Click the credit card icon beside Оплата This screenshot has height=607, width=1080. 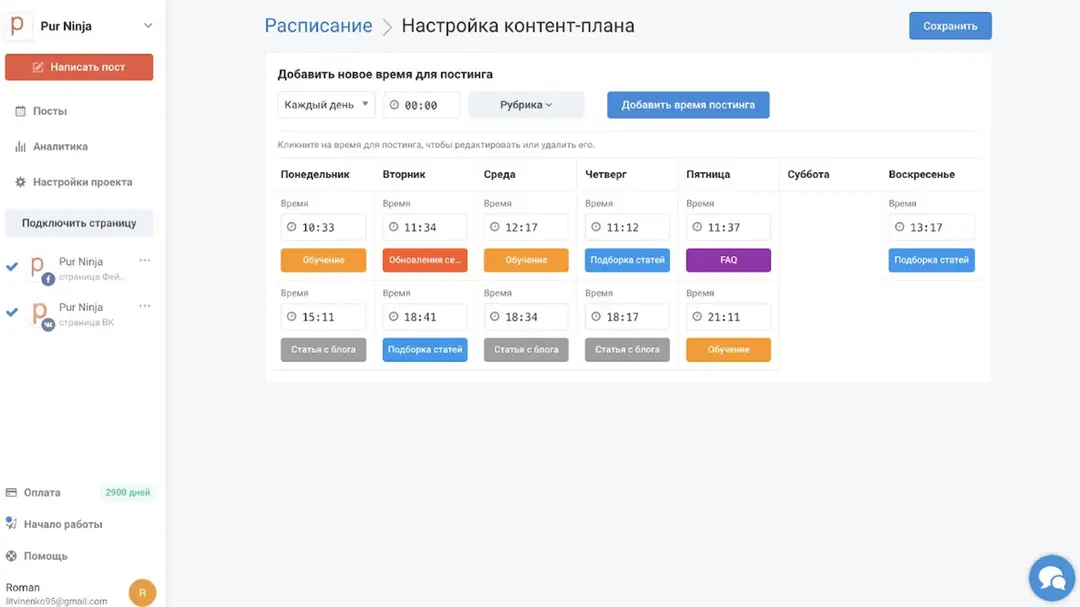[x=11, y=493]
